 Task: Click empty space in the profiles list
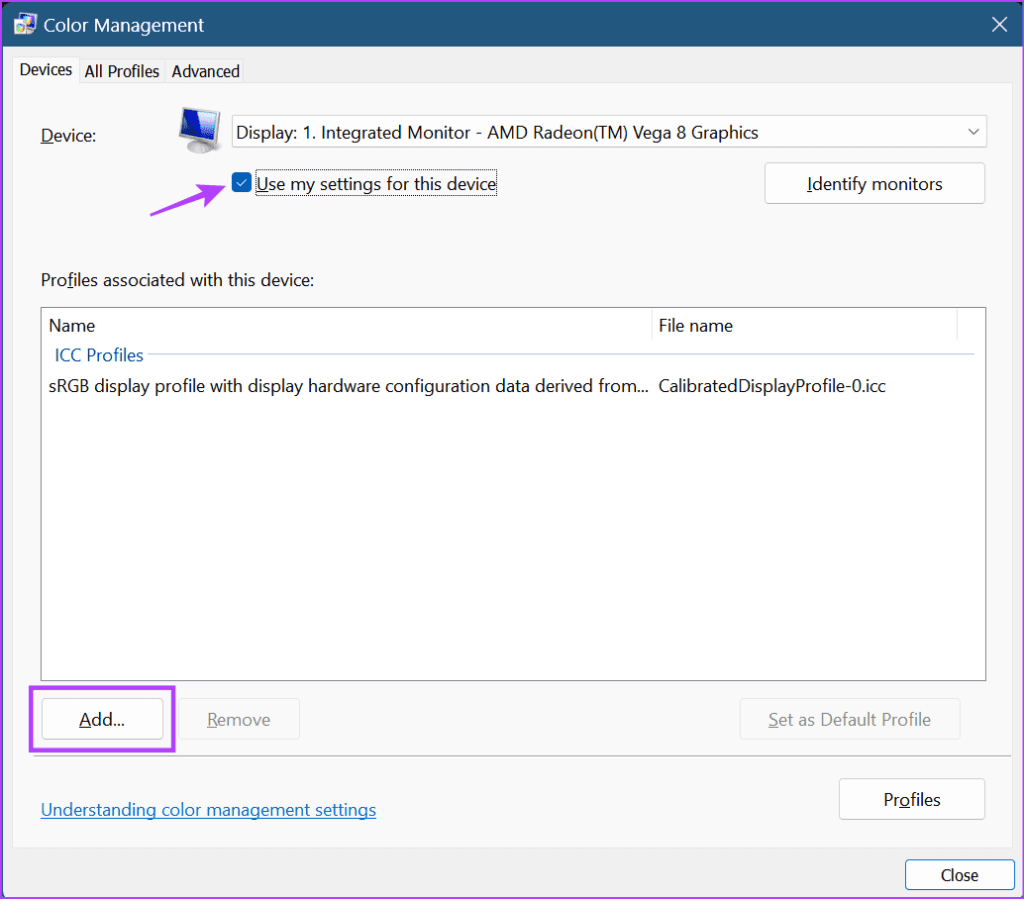pos(512,540)
